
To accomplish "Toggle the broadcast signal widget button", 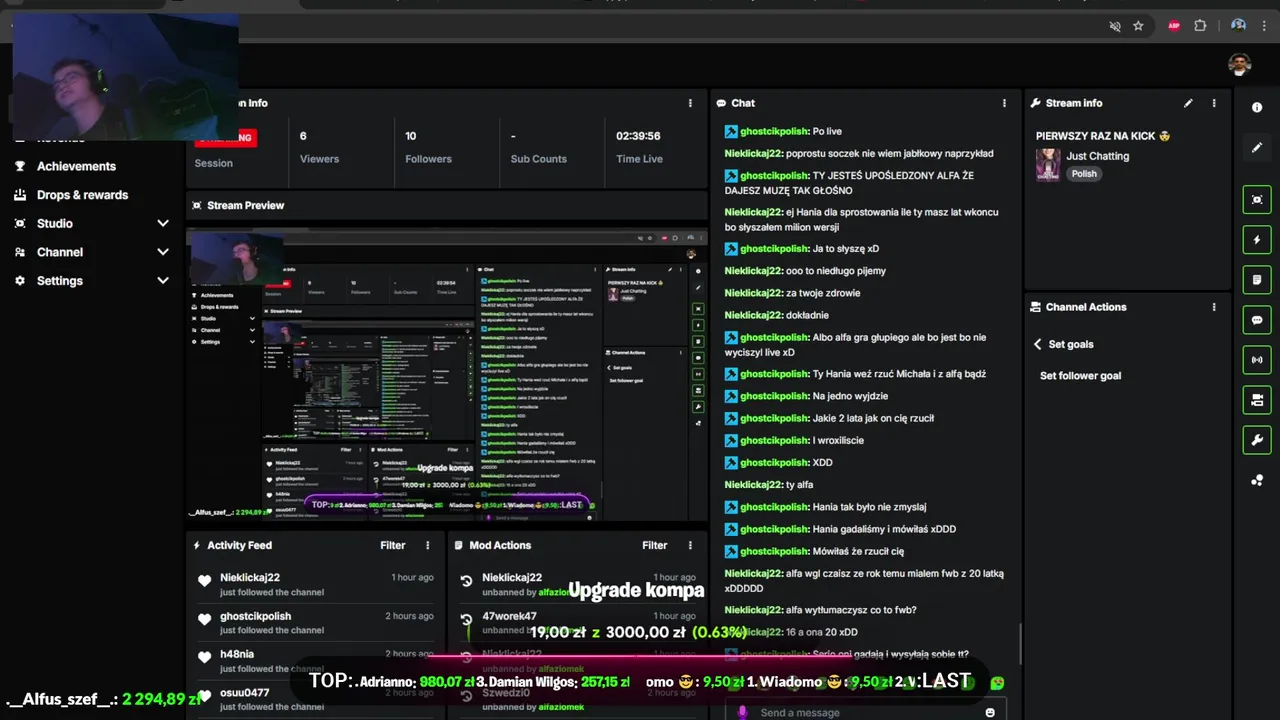I will [1257, 360].
